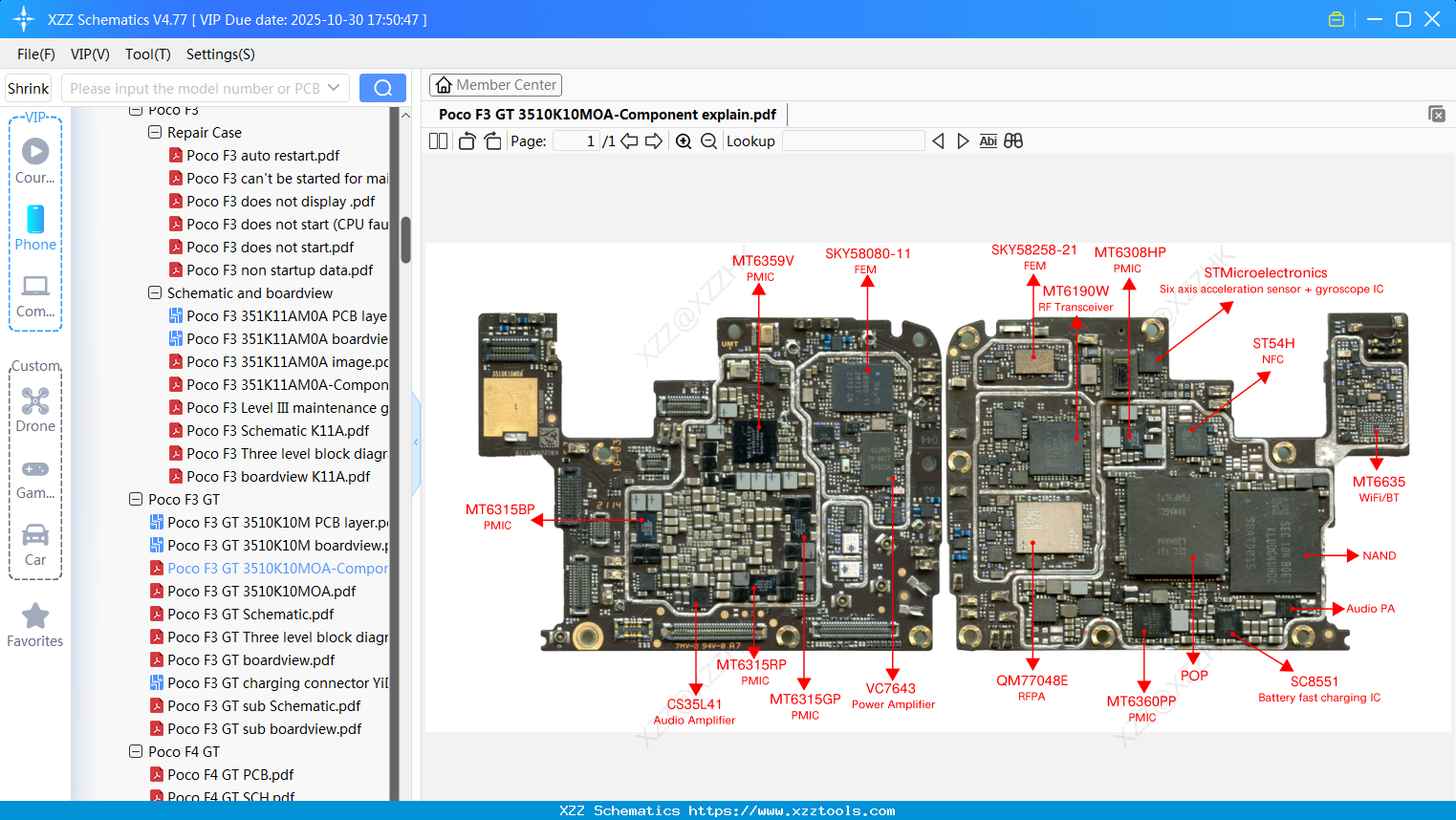Rotate the PDF page clockwise
1456x820 pixels.
click(492, 140)
